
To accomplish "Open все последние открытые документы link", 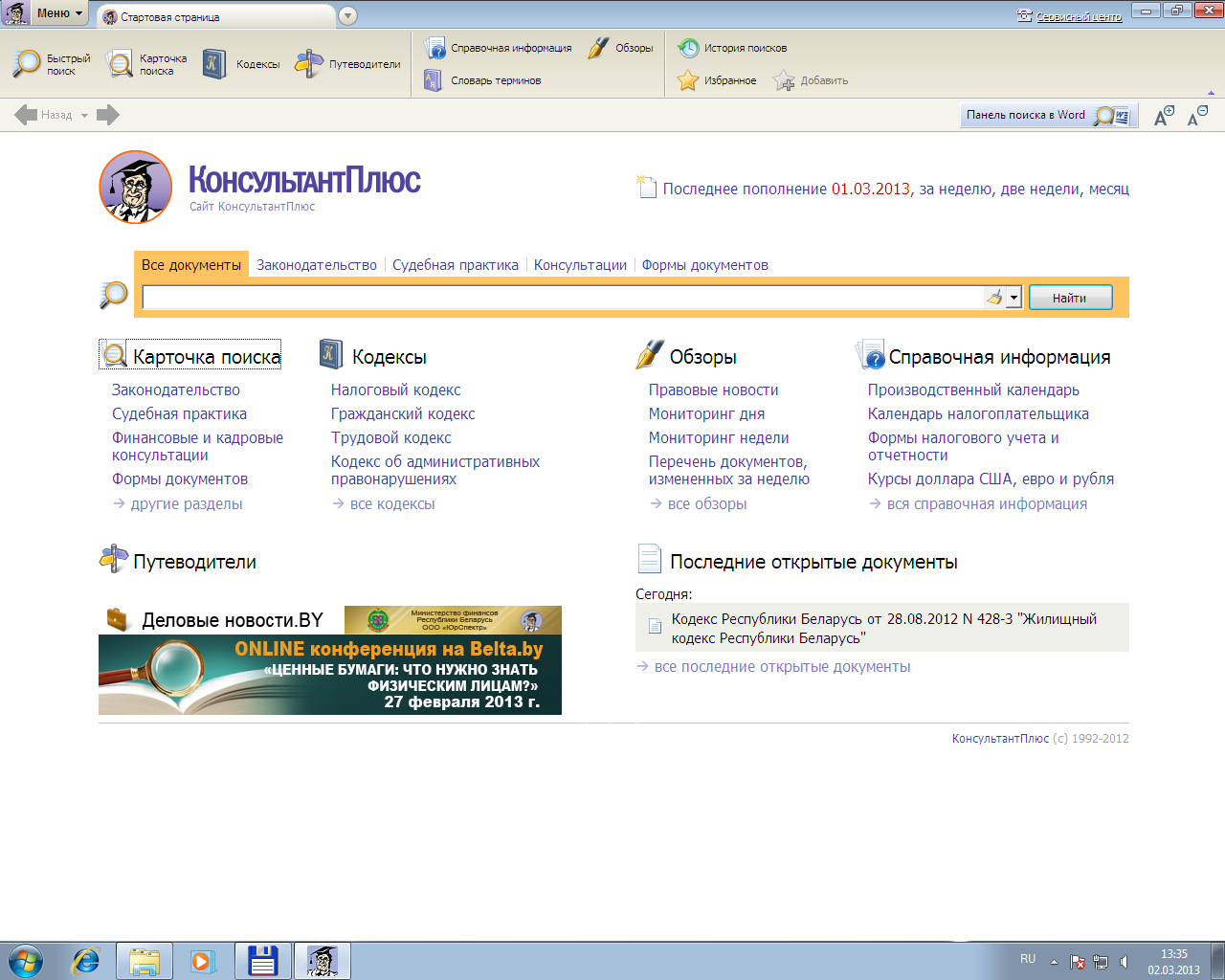I will pyautogui.click(x=782, y=667).
